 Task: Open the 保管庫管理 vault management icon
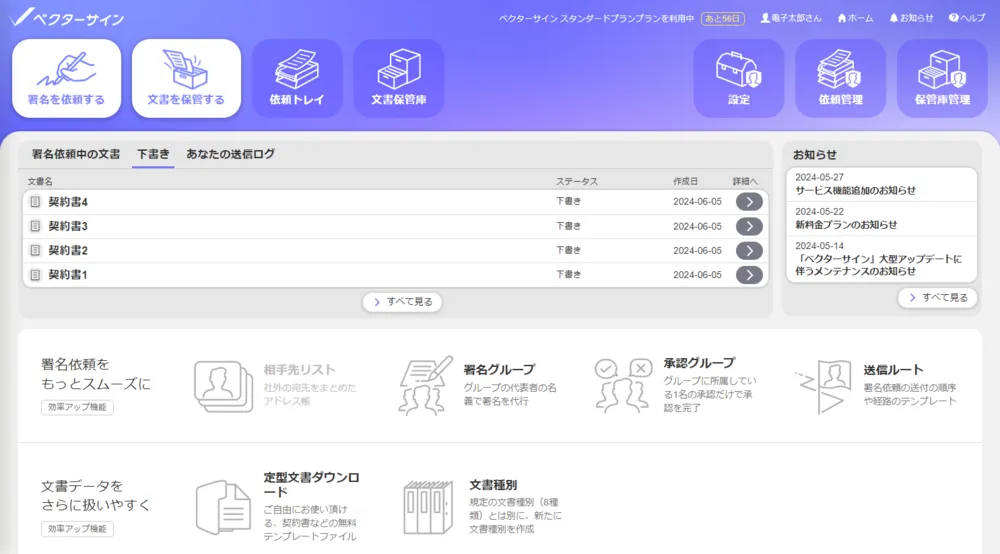click(942, 78)
